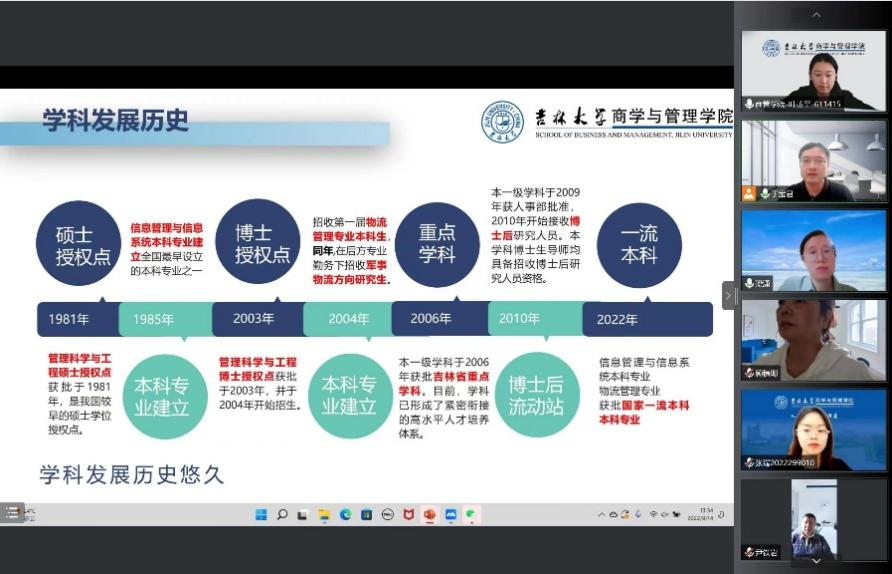Open the Windows Start menu in the shared taskbar

coord(261,514)
